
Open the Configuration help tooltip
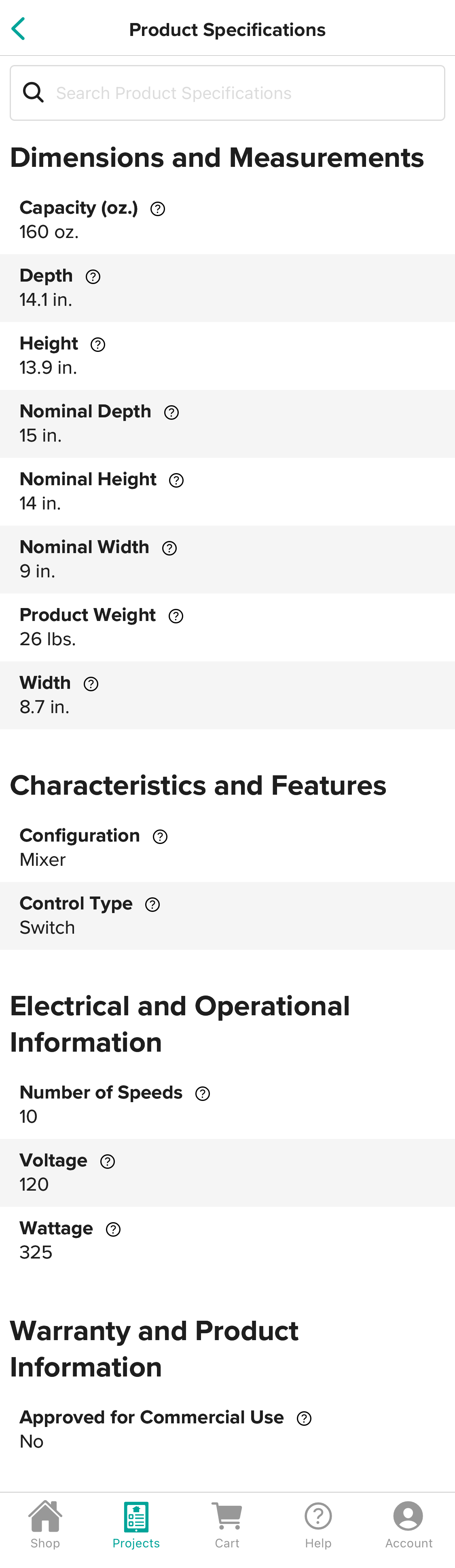[159, 836]
